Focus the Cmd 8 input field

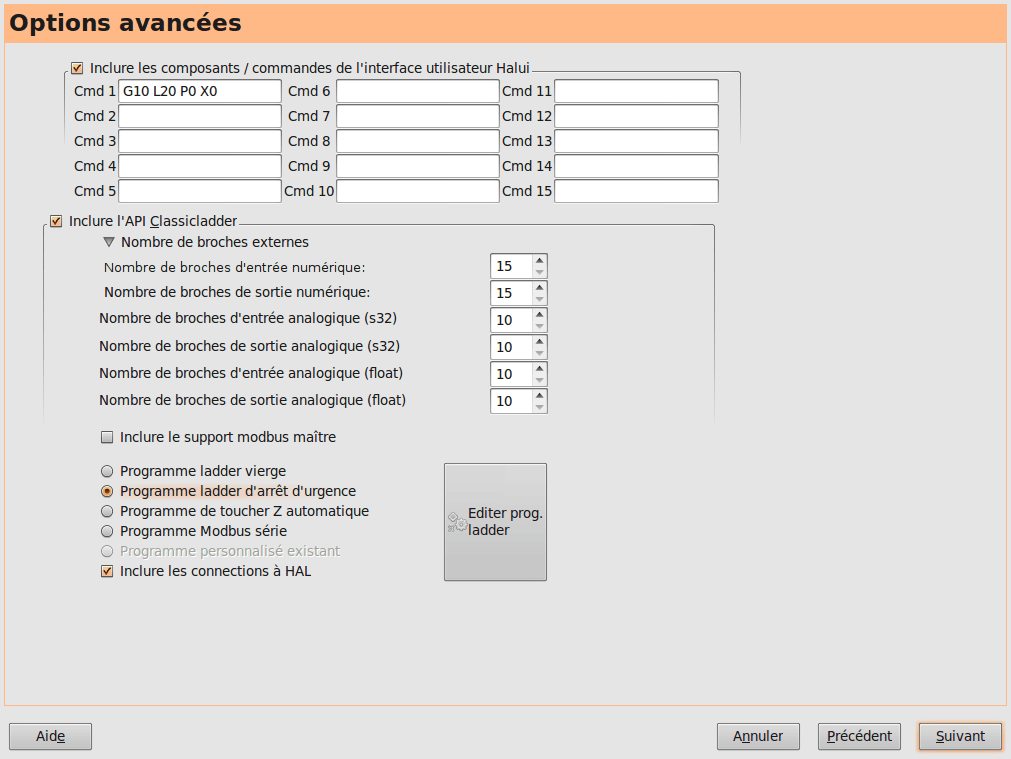(x=418, y=141)
